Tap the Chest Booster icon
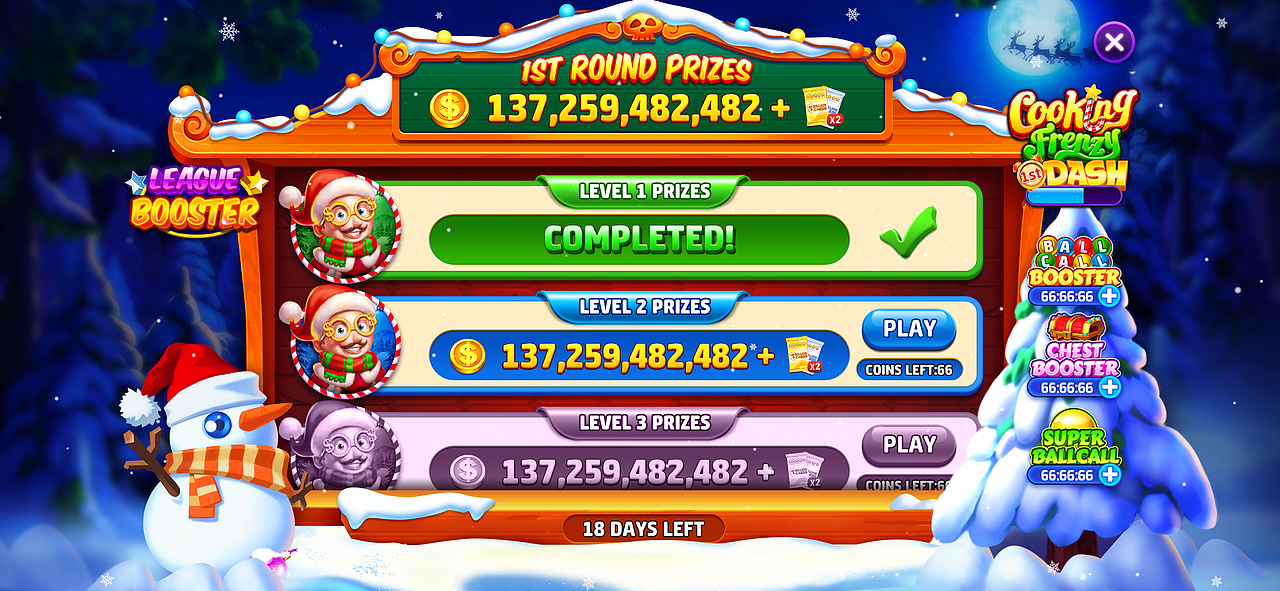Screen dimensions: 1280x591 click(x=1074, y=345)
